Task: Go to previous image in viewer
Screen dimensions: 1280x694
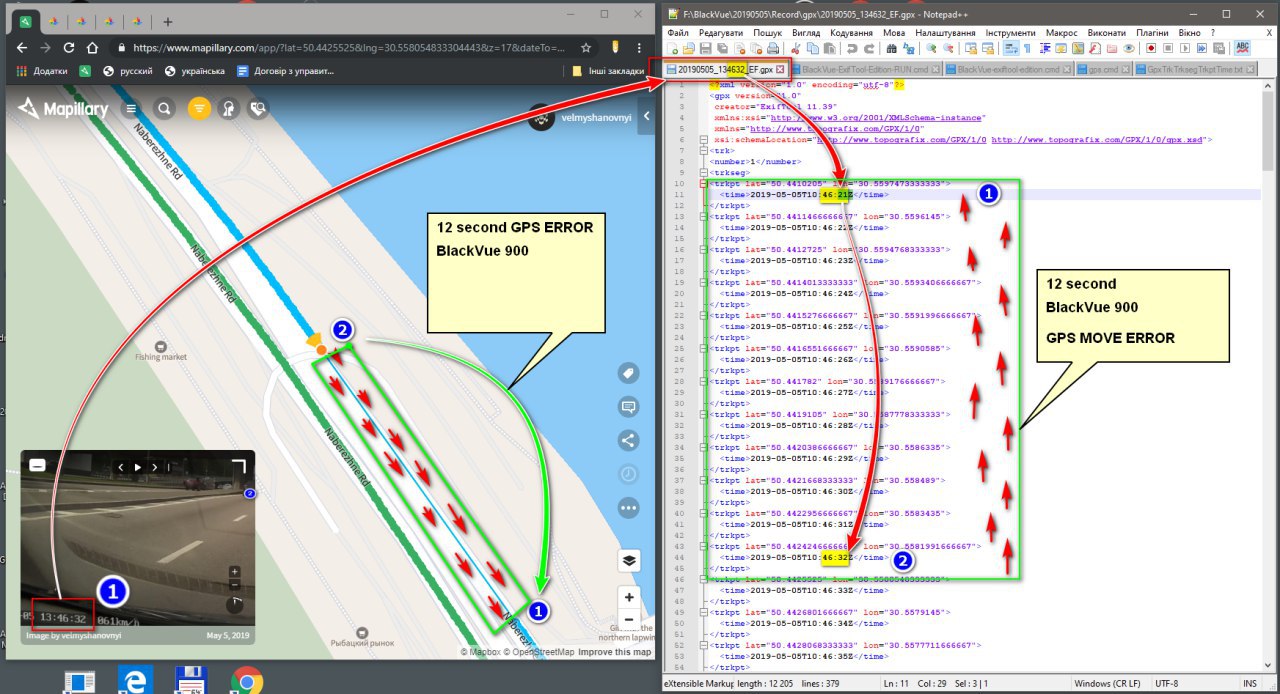Action: (122, 467)
